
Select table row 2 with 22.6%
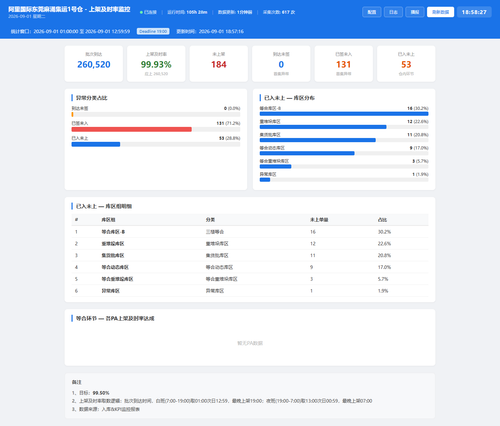point(250,244)
